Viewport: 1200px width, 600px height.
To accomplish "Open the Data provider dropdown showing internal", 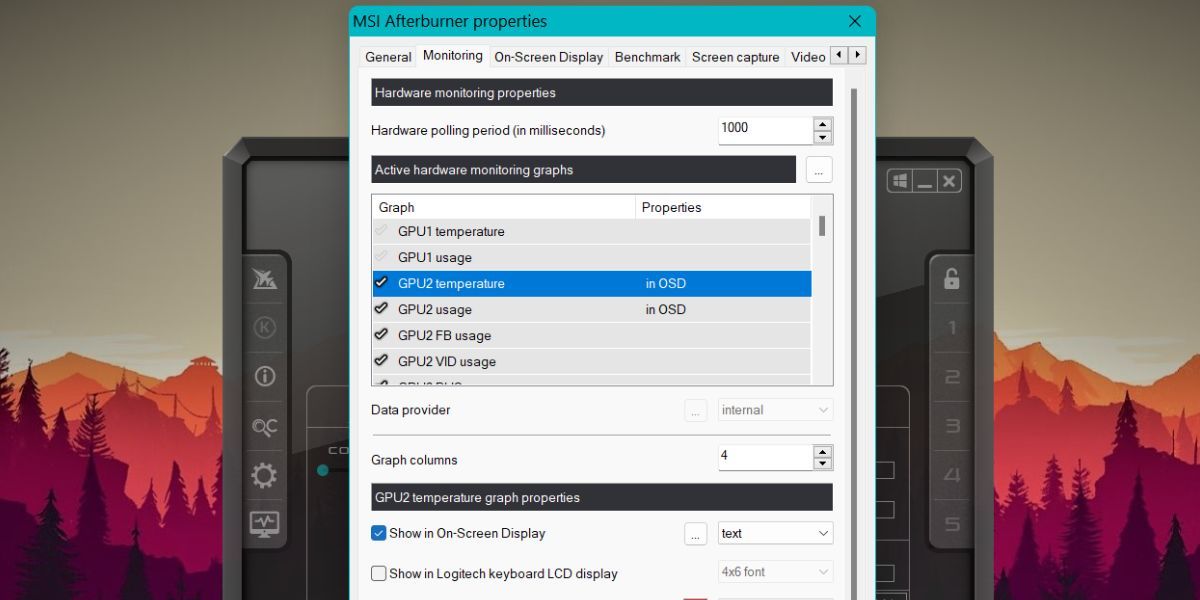I will (x=774, y=409).
